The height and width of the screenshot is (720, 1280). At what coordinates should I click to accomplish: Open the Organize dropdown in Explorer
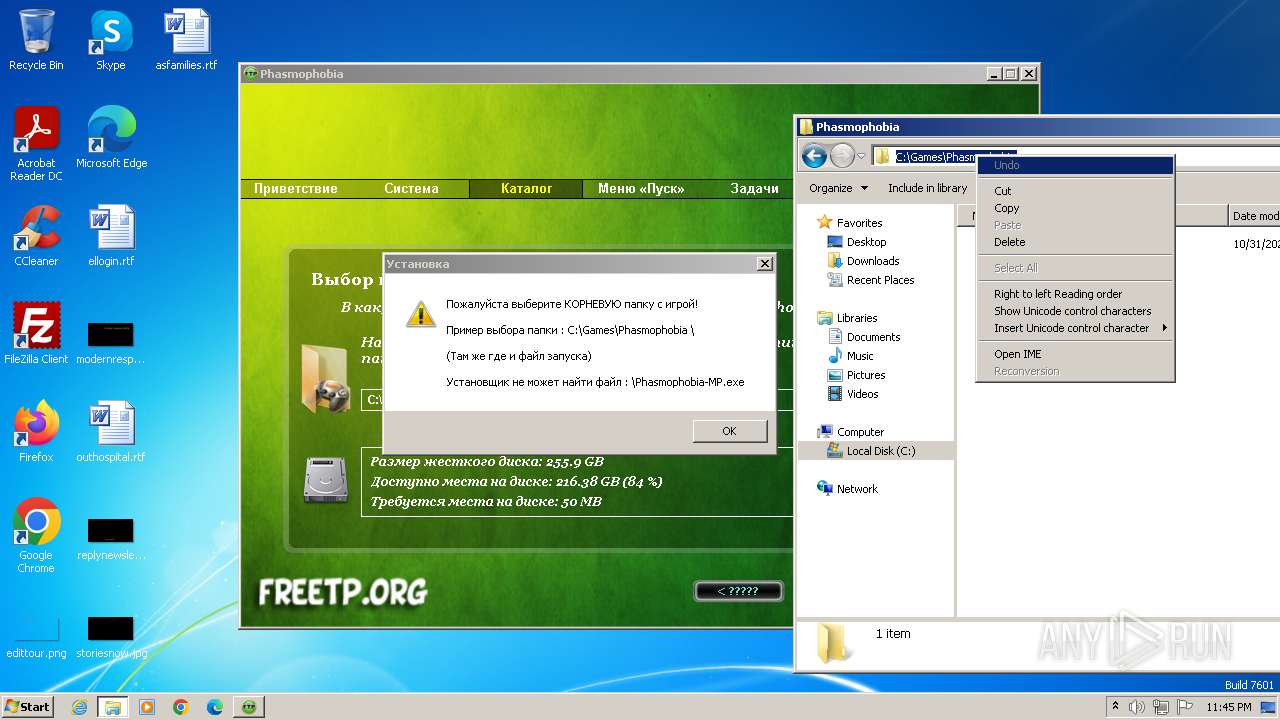[x=837, y=188]
